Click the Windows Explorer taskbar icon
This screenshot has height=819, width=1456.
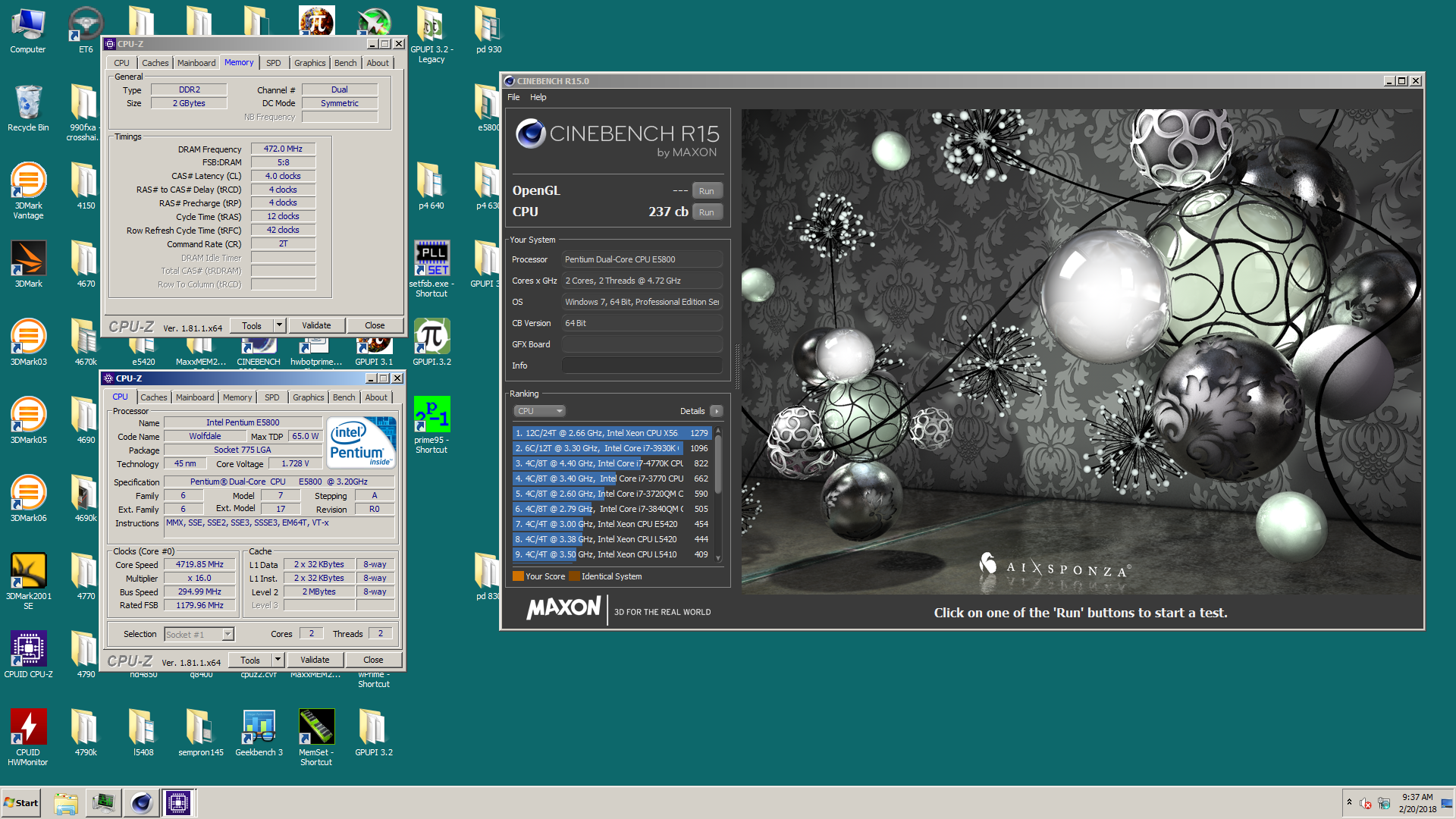coord(66,803)
